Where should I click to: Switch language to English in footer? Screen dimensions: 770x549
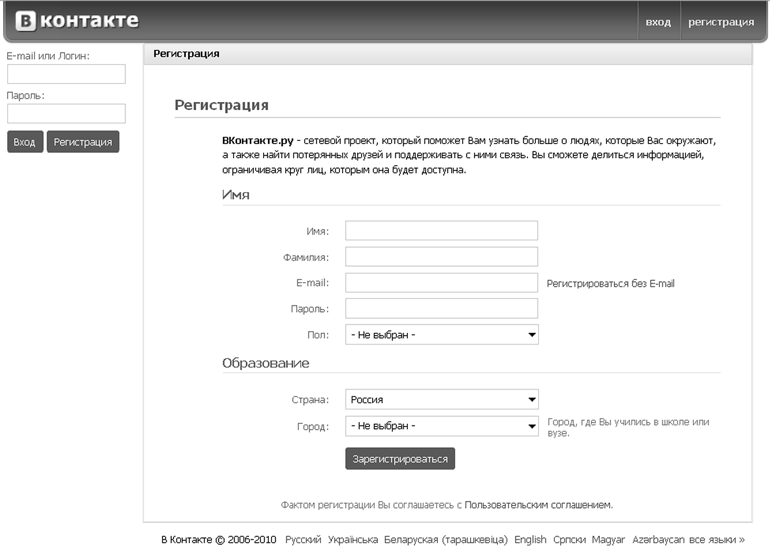[x=530, y=540]
